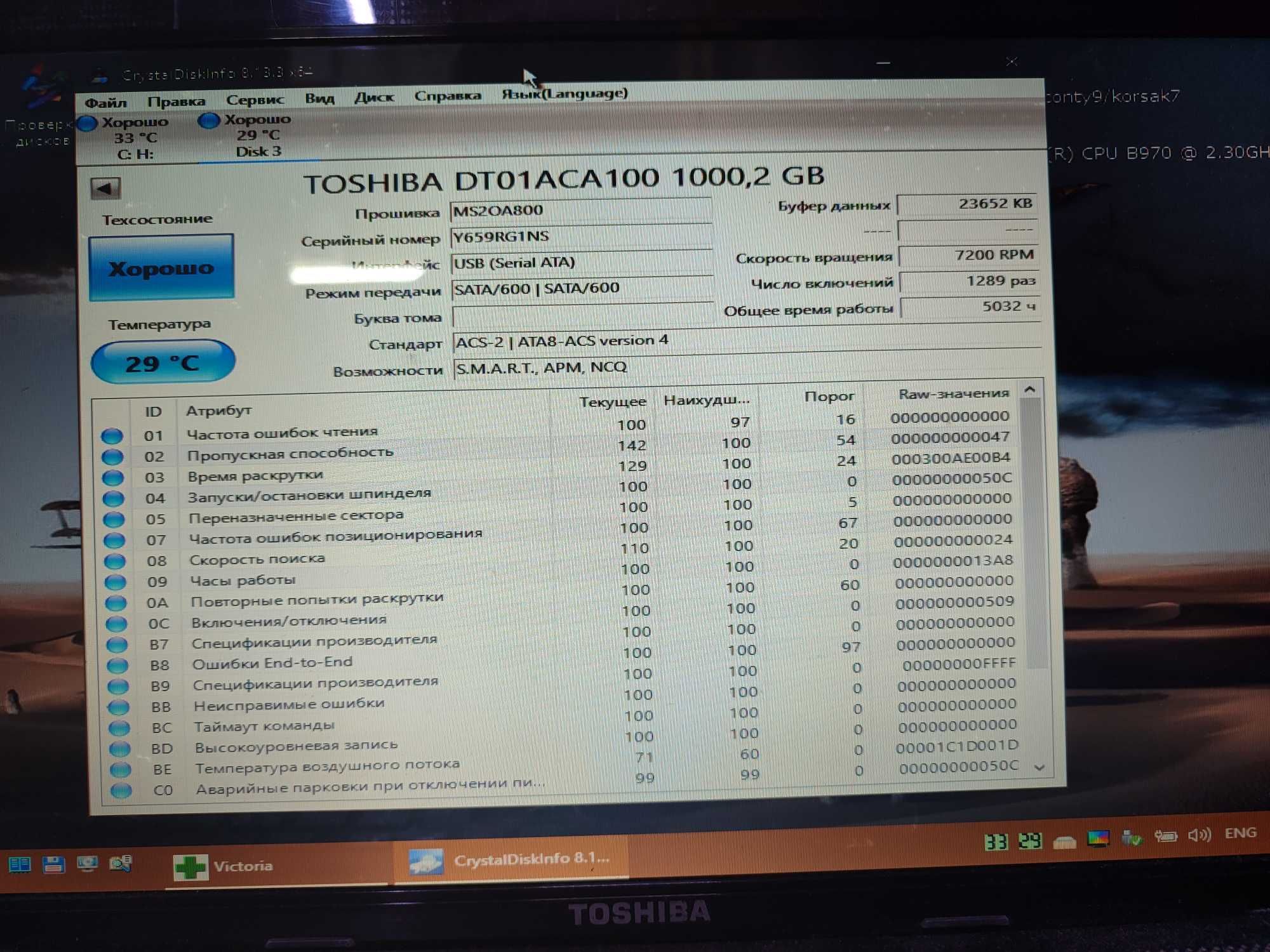Click the ID column header
Screen dimensions: 1270x952
tap(153, 411)
